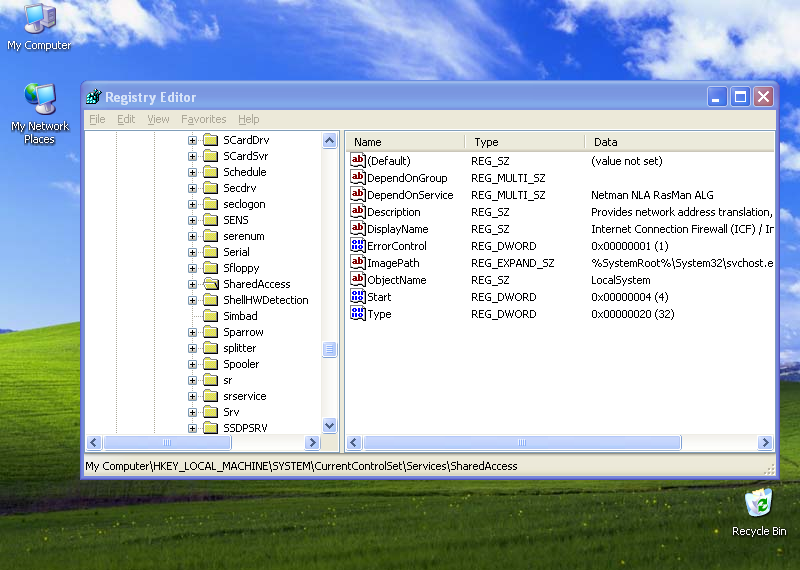This screenshot has height=570, width=800.
Task: Click the Name column header
Action: [x=406, y=142]
